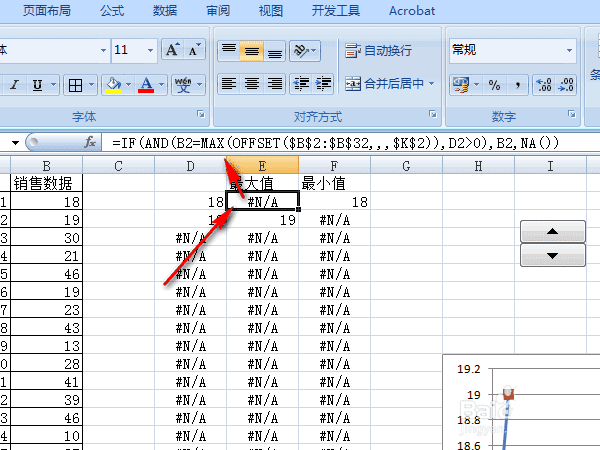Expand fill color dropdown arrow
The height and width of the screenshot is (450, 600).
128,85
